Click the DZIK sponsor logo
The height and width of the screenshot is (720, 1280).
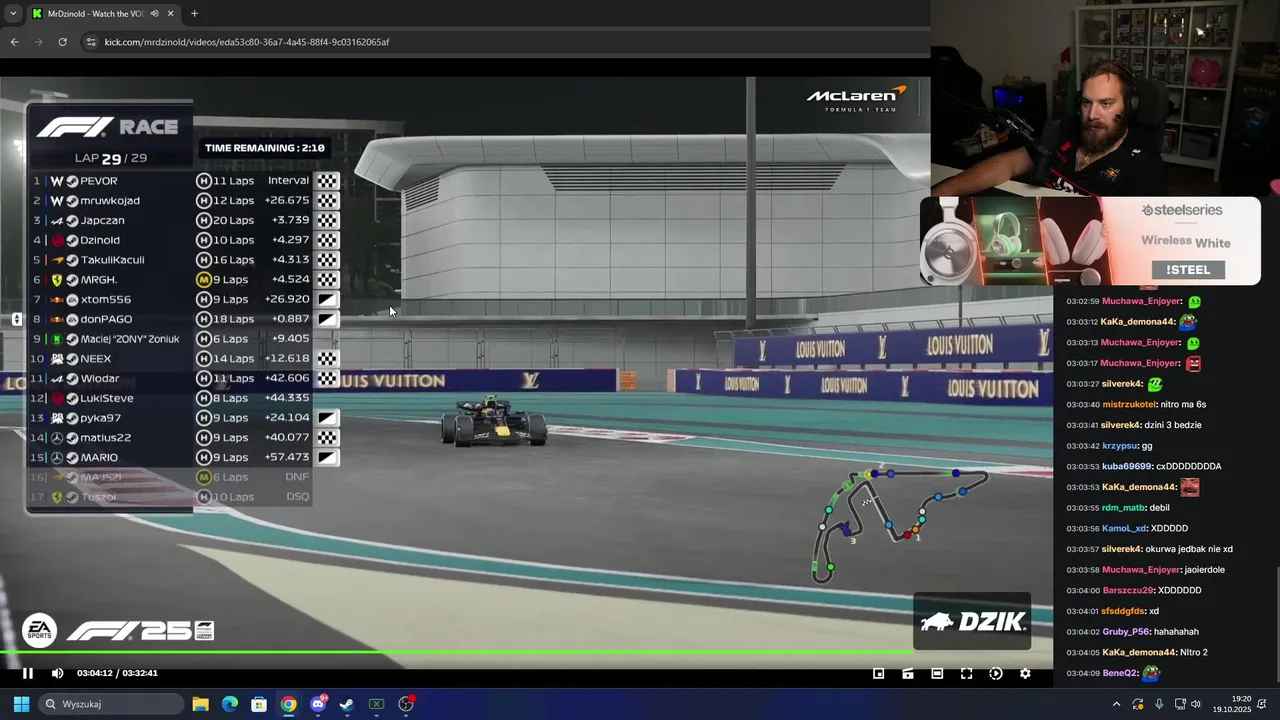point(972,622)
